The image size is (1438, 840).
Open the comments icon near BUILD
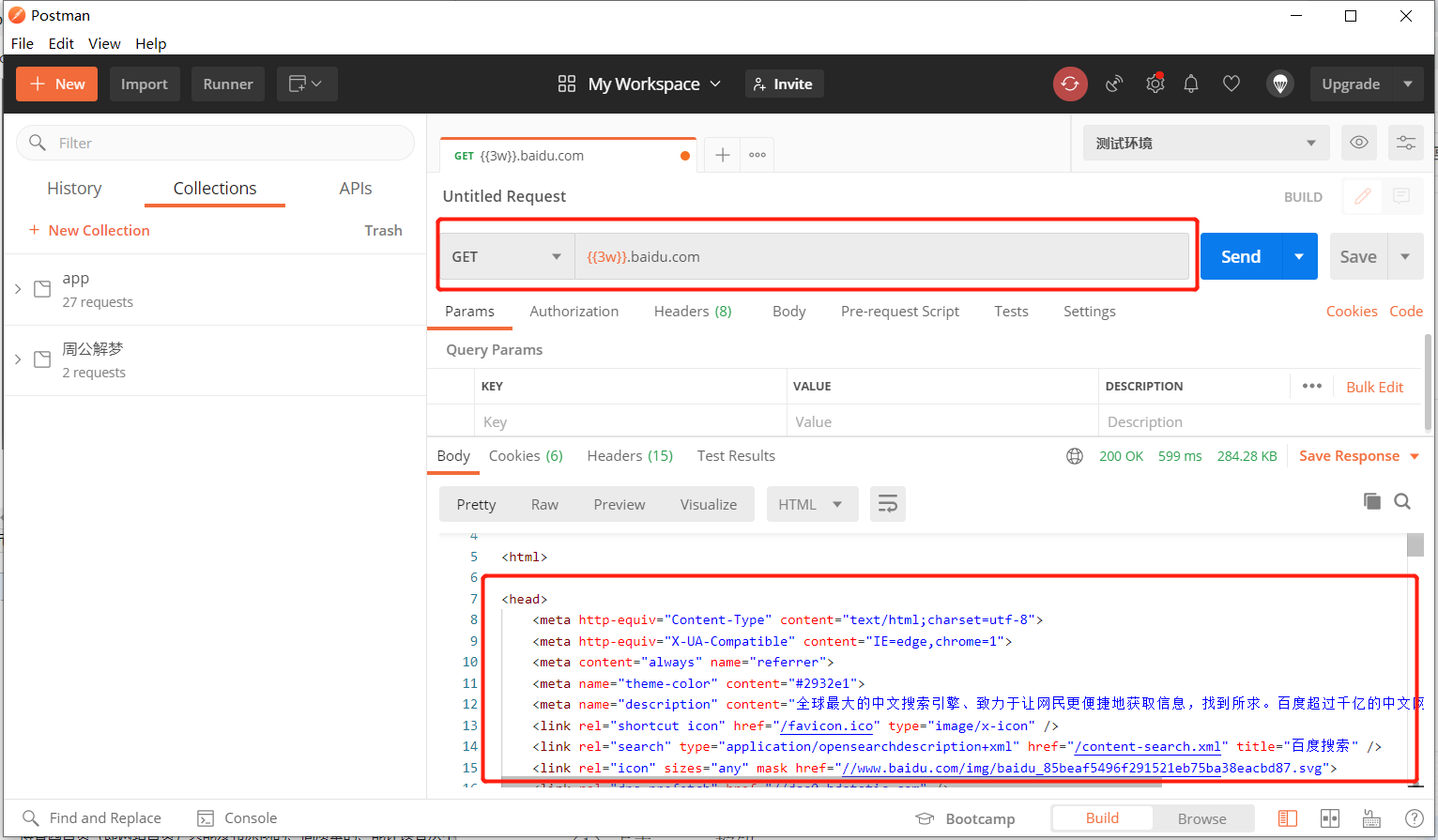tap(1401, 196)
